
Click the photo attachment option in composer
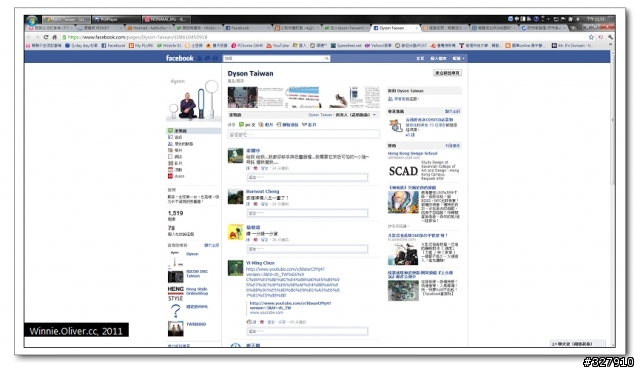tap(266, 125)
